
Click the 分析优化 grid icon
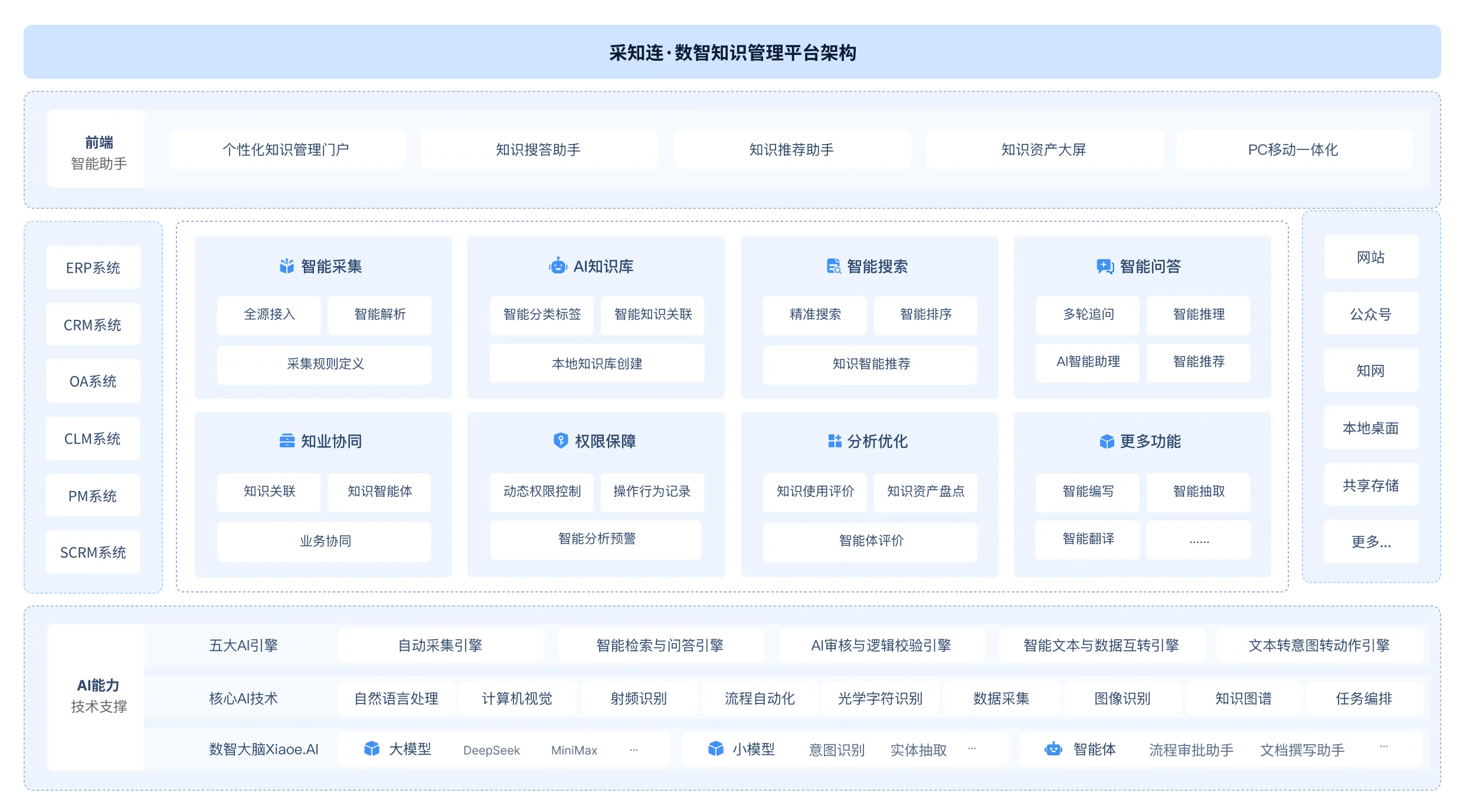[835, 441]
